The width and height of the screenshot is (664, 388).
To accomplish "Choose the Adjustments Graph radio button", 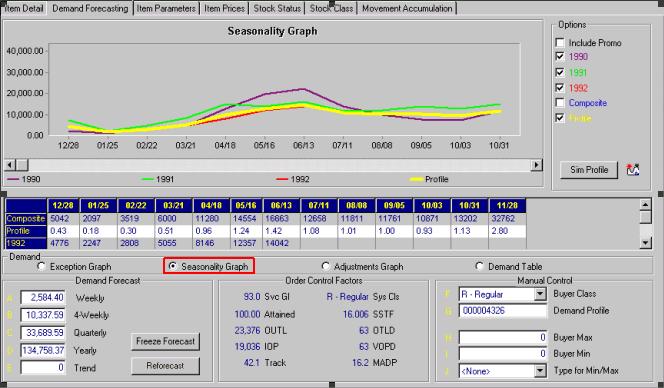I will (325, 266).
